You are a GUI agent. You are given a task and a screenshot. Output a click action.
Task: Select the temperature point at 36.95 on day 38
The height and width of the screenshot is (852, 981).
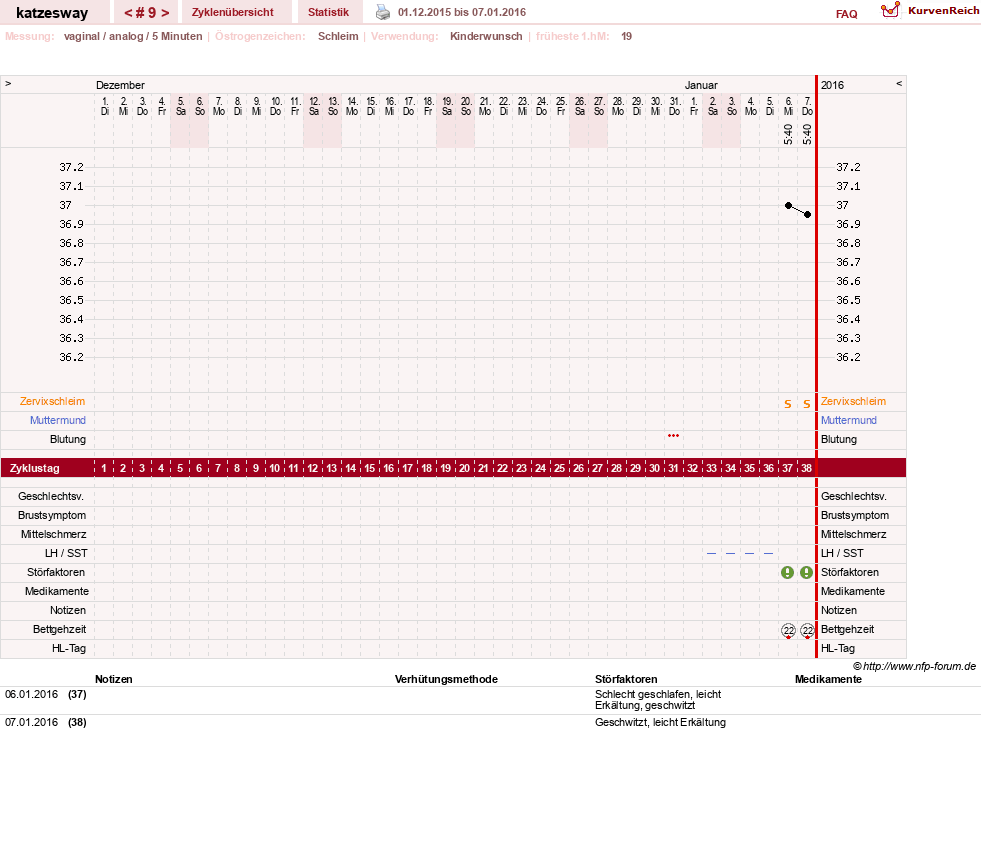click(808, 215)
